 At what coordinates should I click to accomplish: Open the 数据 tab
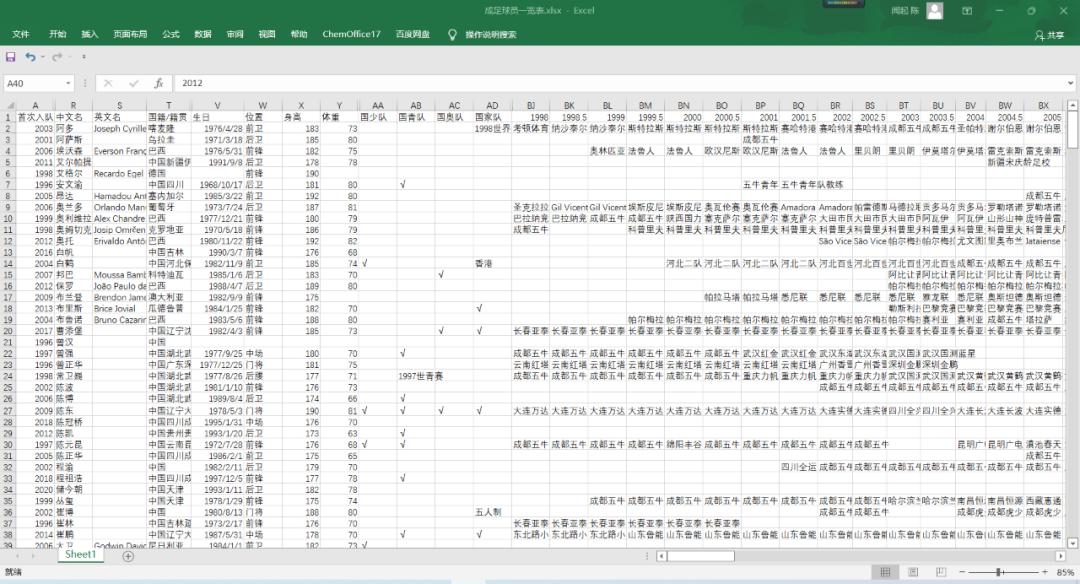[202, 34]
